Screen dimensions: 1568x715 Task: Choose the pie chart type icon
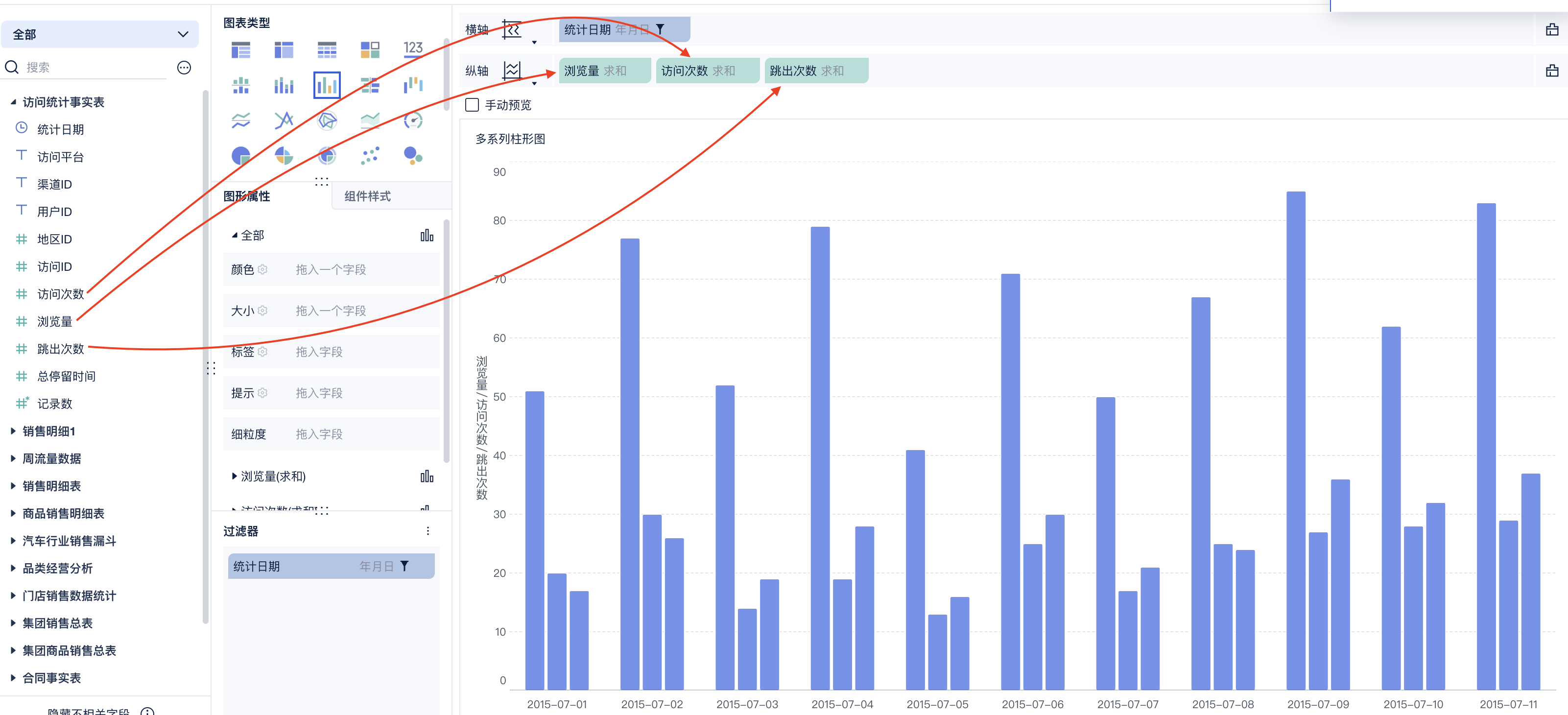240,156
